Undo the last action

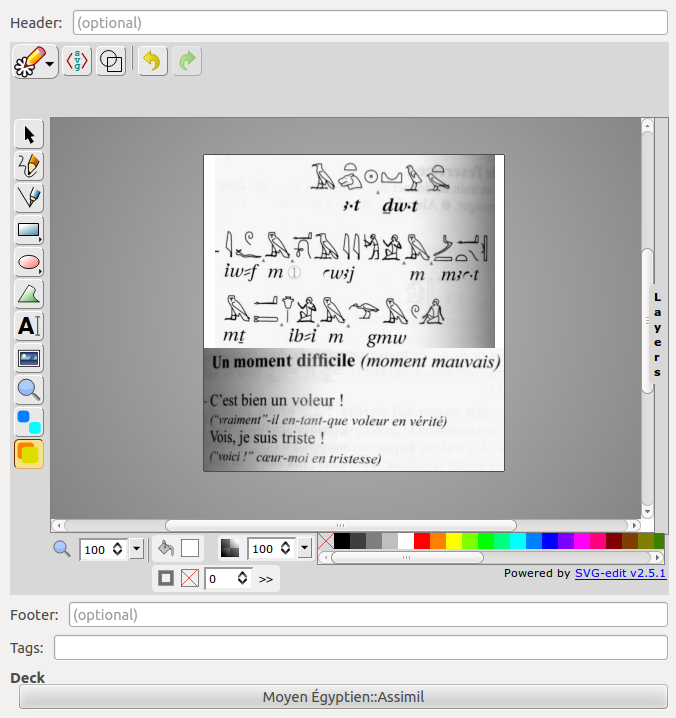(153, 61)
